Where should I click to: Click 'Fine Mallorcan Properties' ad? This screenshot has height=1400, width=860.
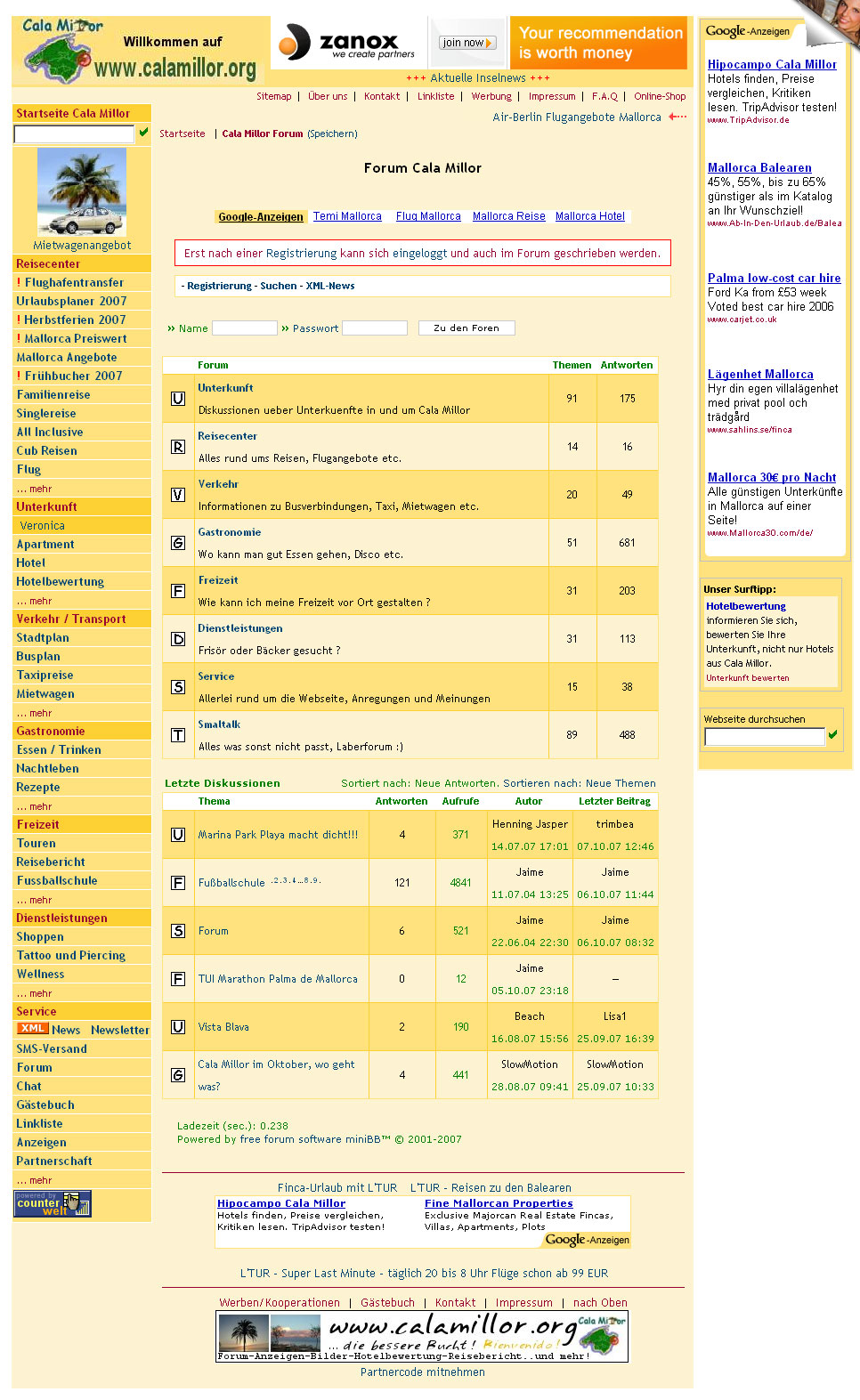pyautogui.click(x=499, y=1203)
